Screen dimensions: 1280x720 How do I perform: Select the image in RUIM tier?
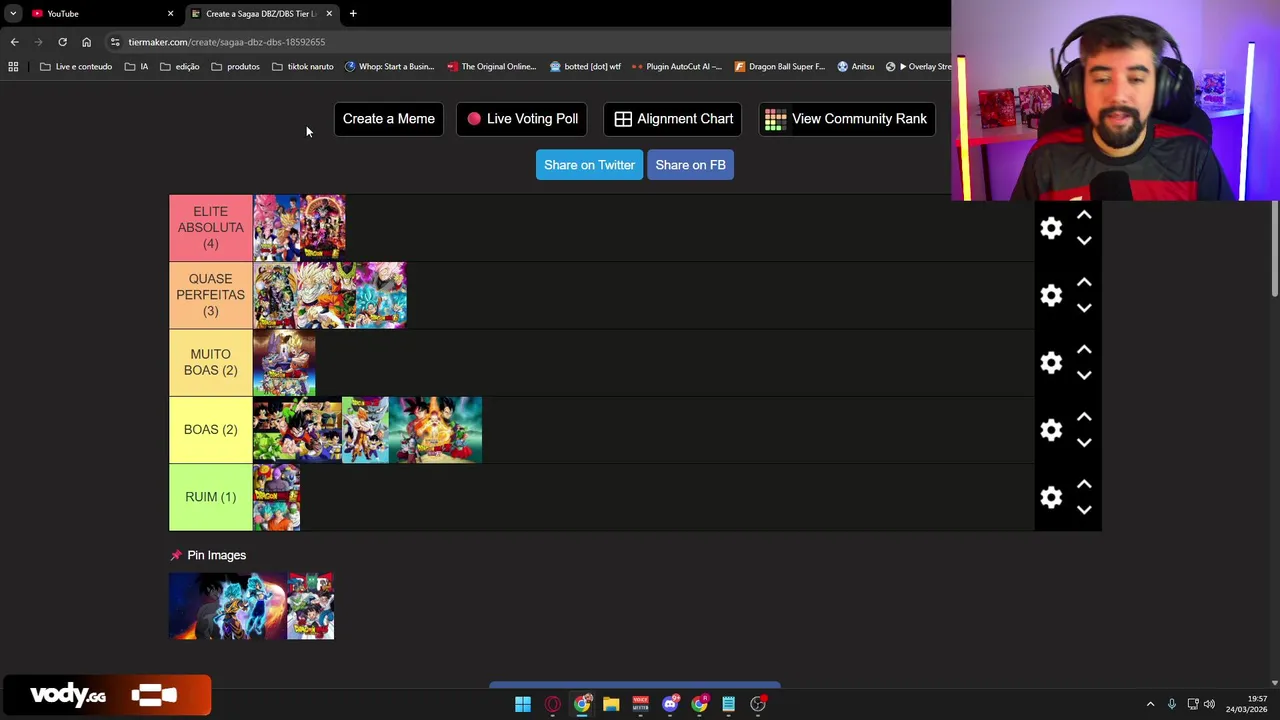pos(277,497)
